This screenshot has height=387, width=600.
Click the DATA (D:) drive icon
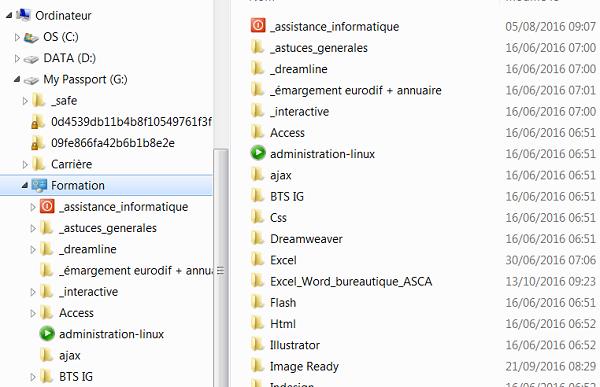click(x=31, y=59)
